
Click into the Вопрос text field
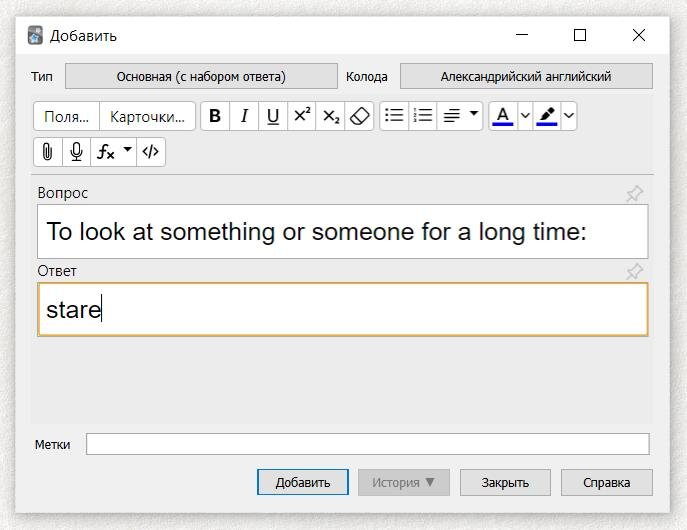click(343, 231)
